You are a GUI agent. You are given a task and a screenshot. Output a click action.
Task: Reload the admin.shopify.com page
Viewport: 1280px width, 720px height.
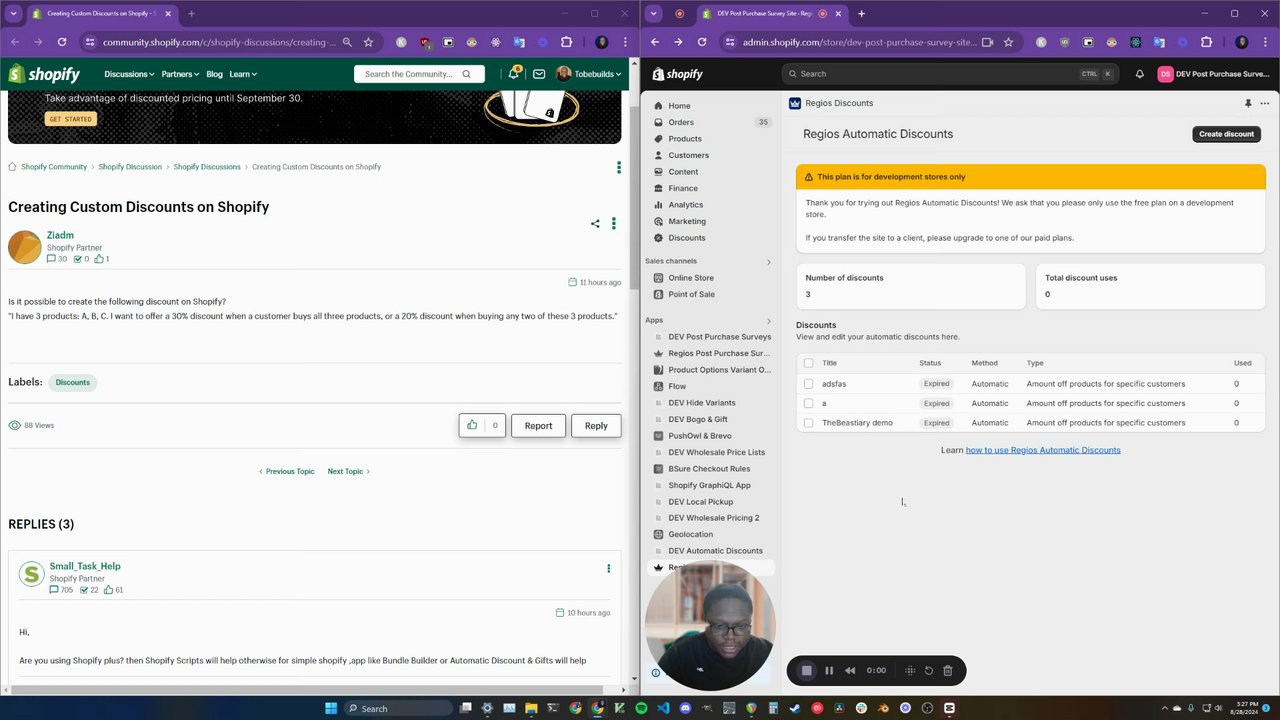pyautogui.click(x=702, y=42)
